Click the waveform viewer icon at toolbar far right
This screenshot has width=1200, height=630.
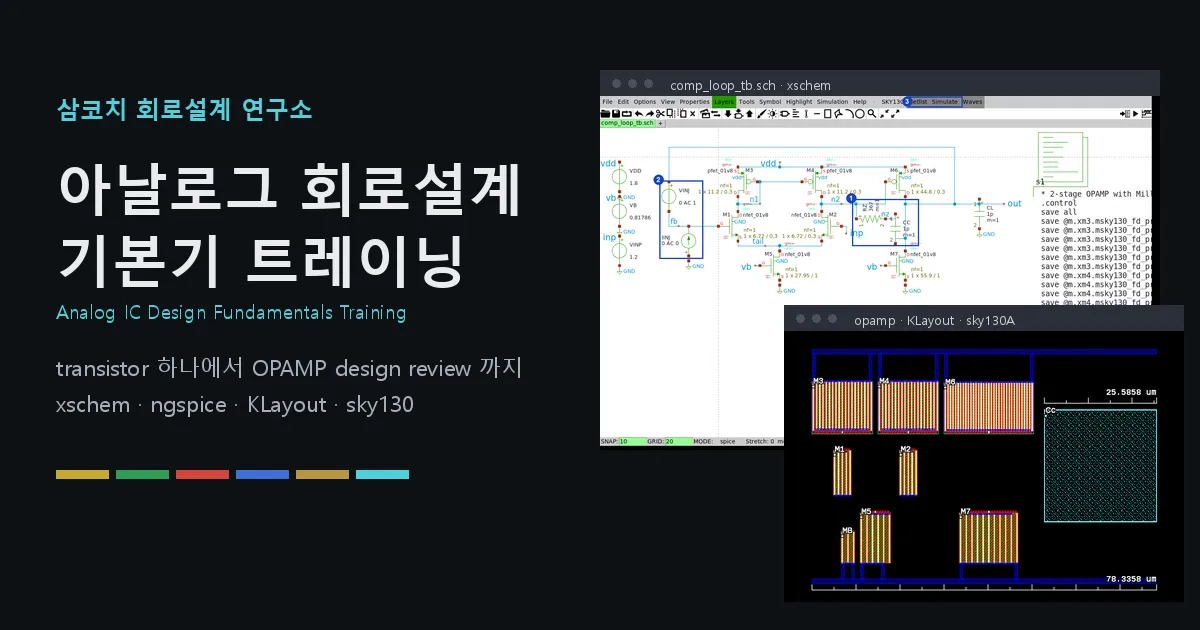(1147, 114)
